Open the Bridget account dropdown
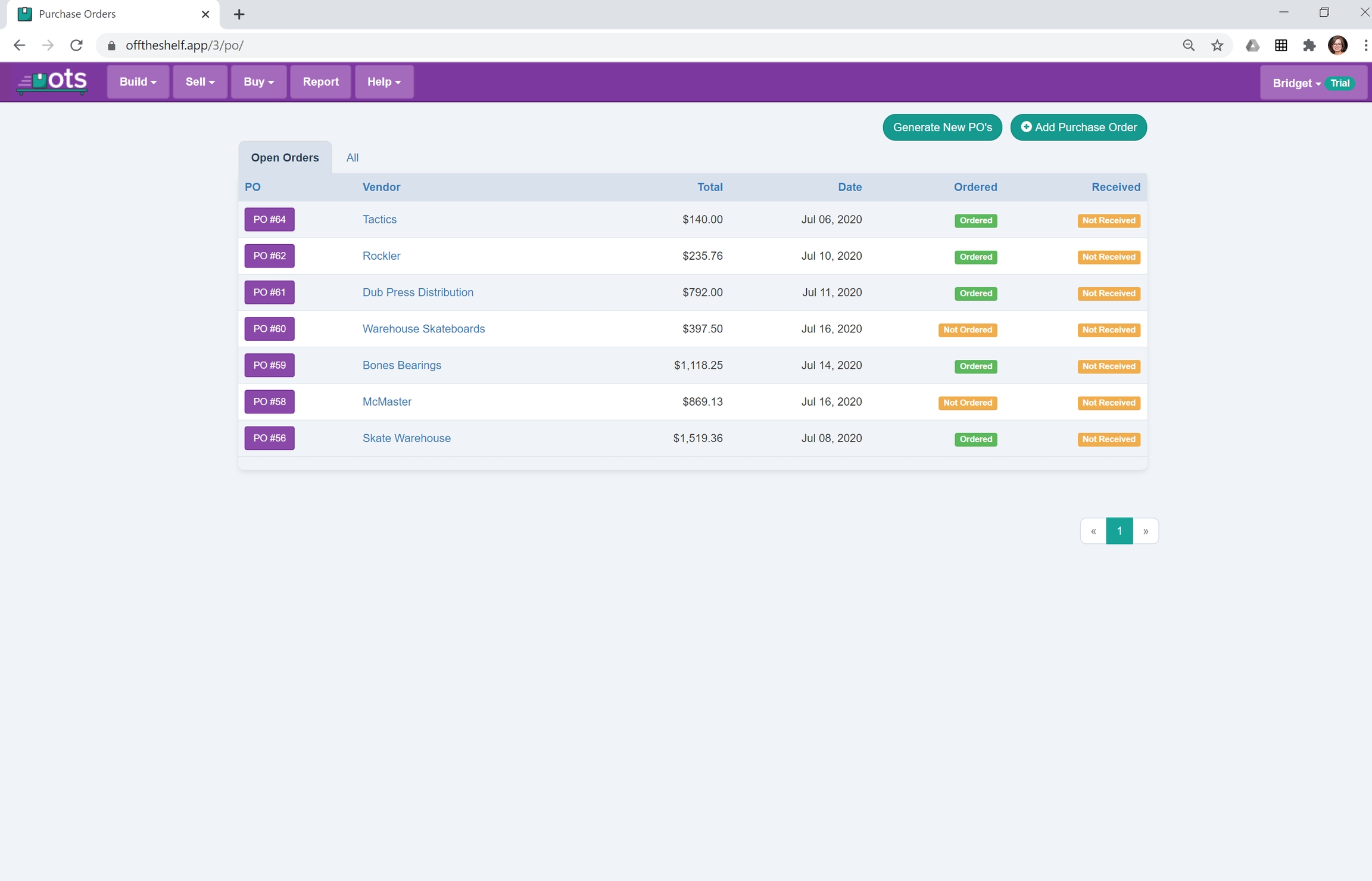The image size is (1372, 881). click(1296, 83)
